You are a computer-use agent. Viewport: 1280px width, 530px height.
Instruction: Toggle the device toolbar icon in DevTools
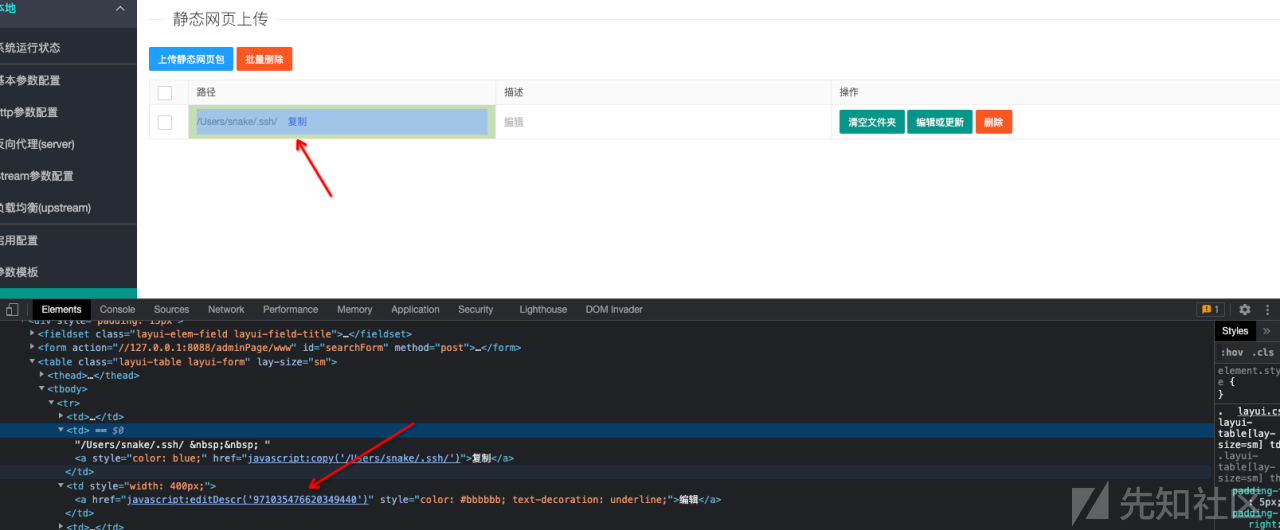click(x=12, y=310)
